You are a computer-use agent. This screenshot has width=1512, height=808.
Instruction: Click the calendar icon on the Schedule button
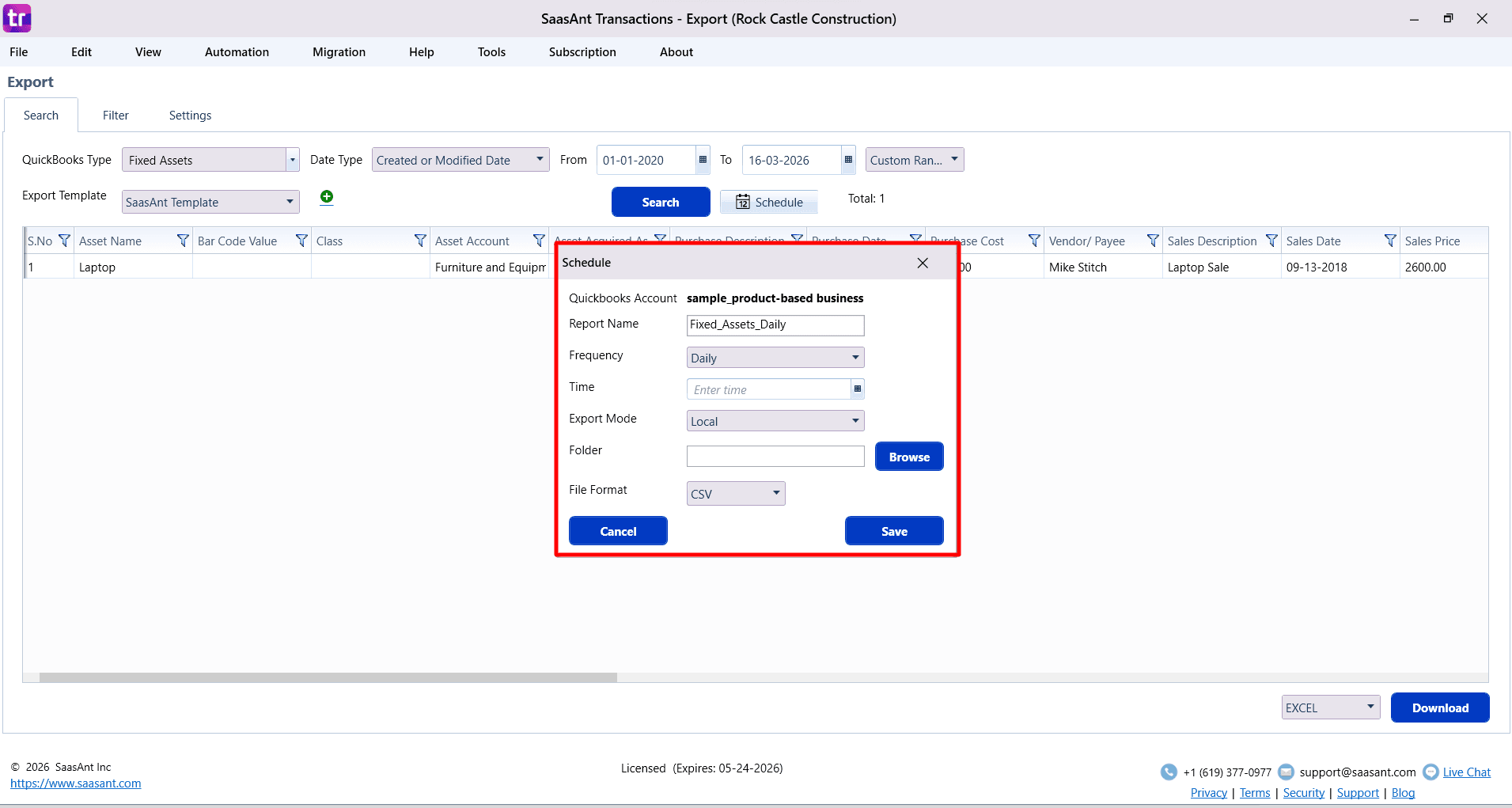pos(744,202)
